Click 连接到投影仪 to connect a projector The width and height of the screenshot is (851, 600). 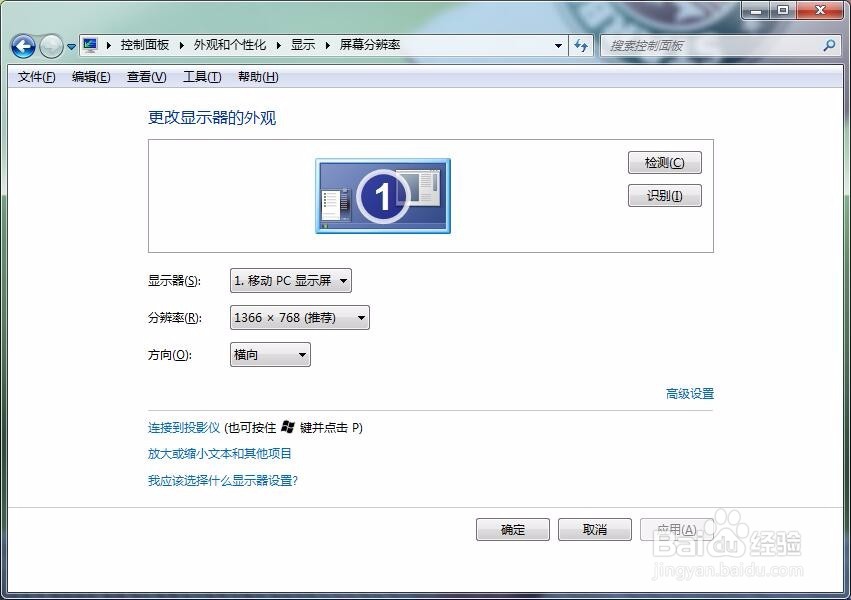184,427
